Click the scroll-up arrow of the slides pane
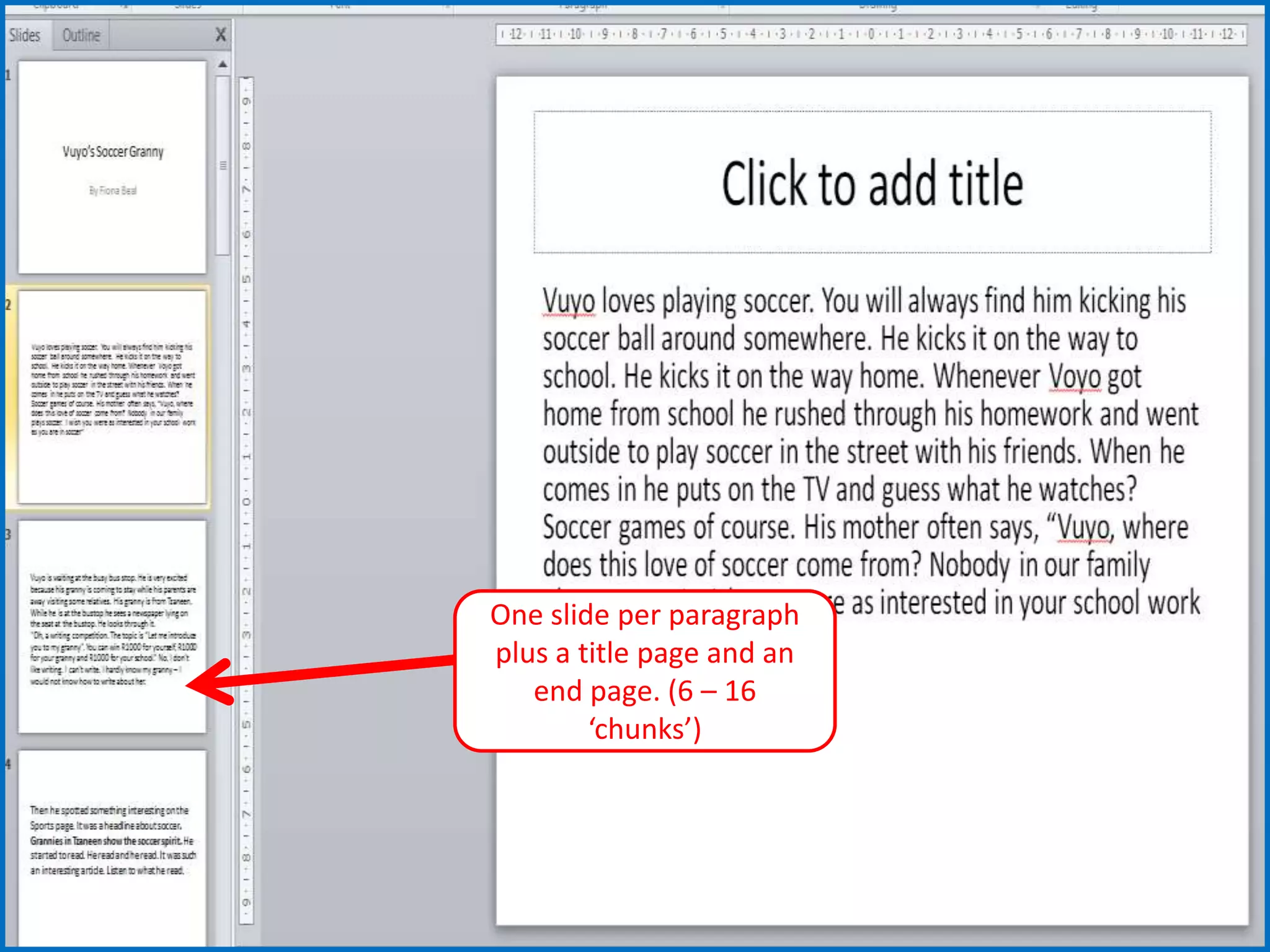1270x952 pixels. click(x=223, y=64)
